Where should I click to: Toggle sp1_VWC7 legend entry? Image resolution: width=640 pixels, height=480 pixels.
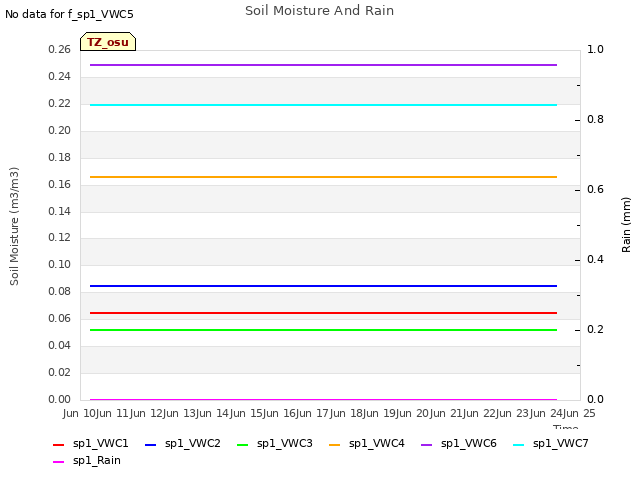click(x=551, y=444)
